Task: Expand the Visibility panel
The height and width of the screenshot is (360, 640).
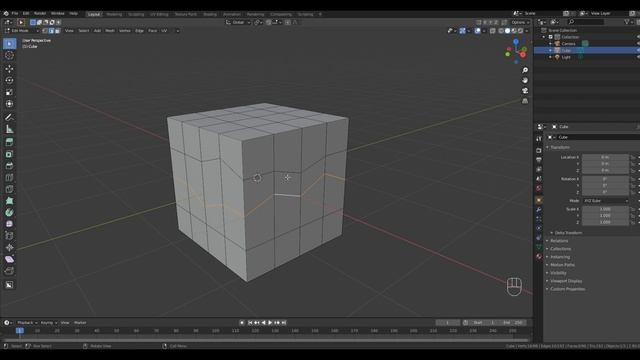Action: coord(557,273)
